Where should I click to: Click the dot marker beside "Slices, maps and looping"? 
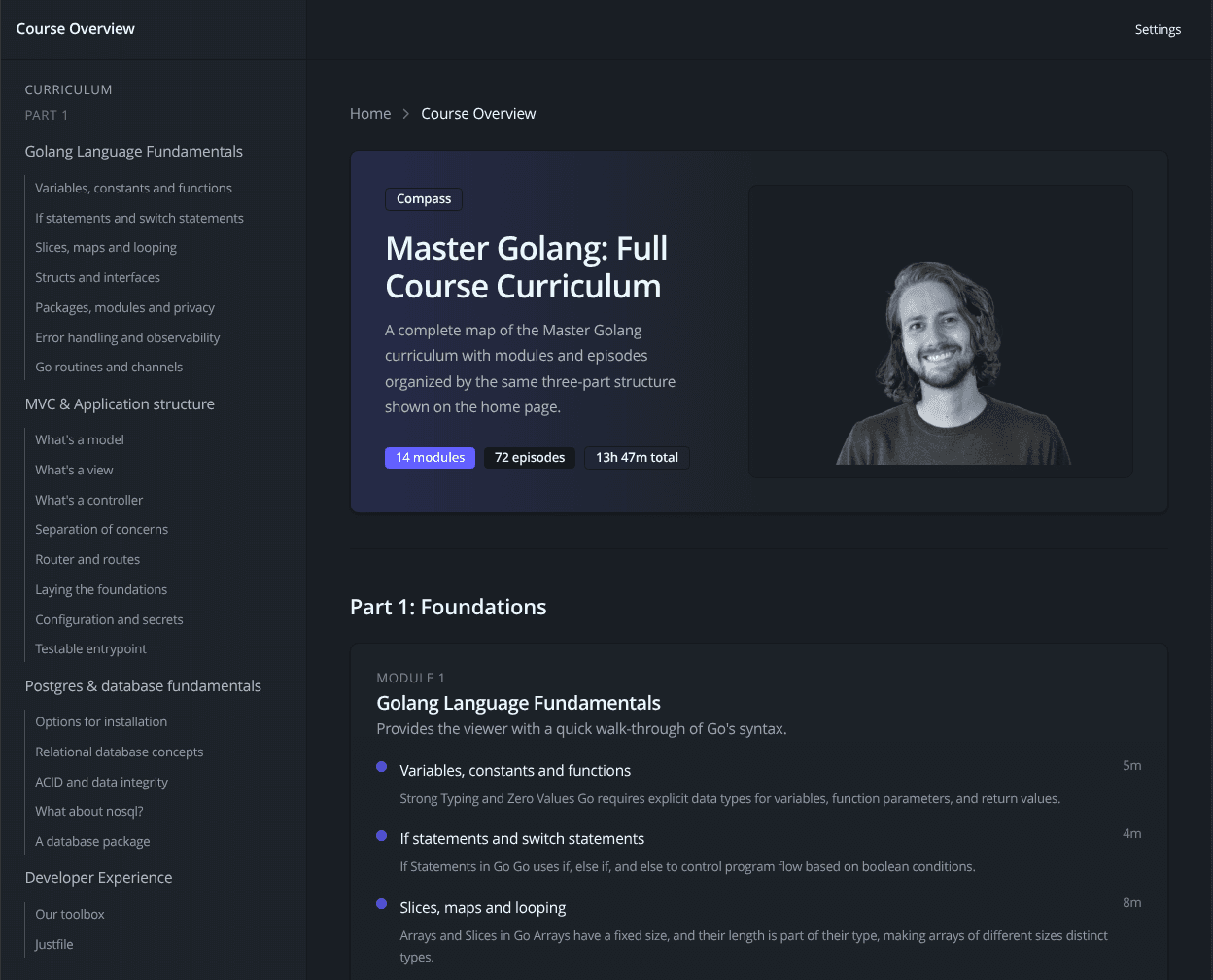[x=380, y=904]
